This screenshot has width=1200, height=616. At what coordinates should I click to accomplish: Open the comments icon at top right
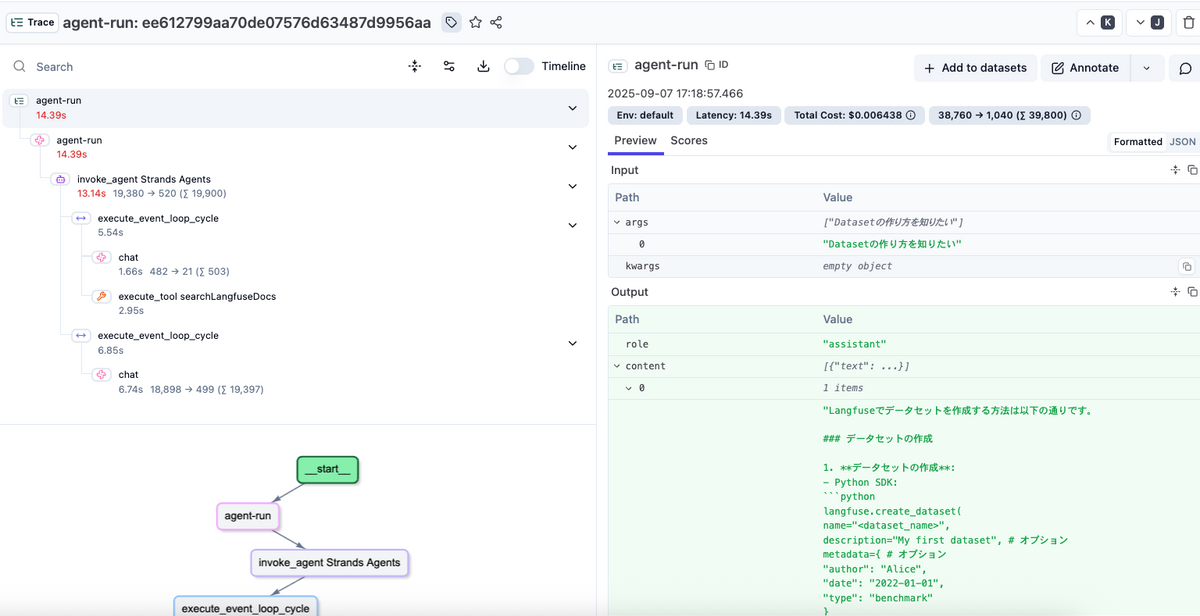(1185, 68)
